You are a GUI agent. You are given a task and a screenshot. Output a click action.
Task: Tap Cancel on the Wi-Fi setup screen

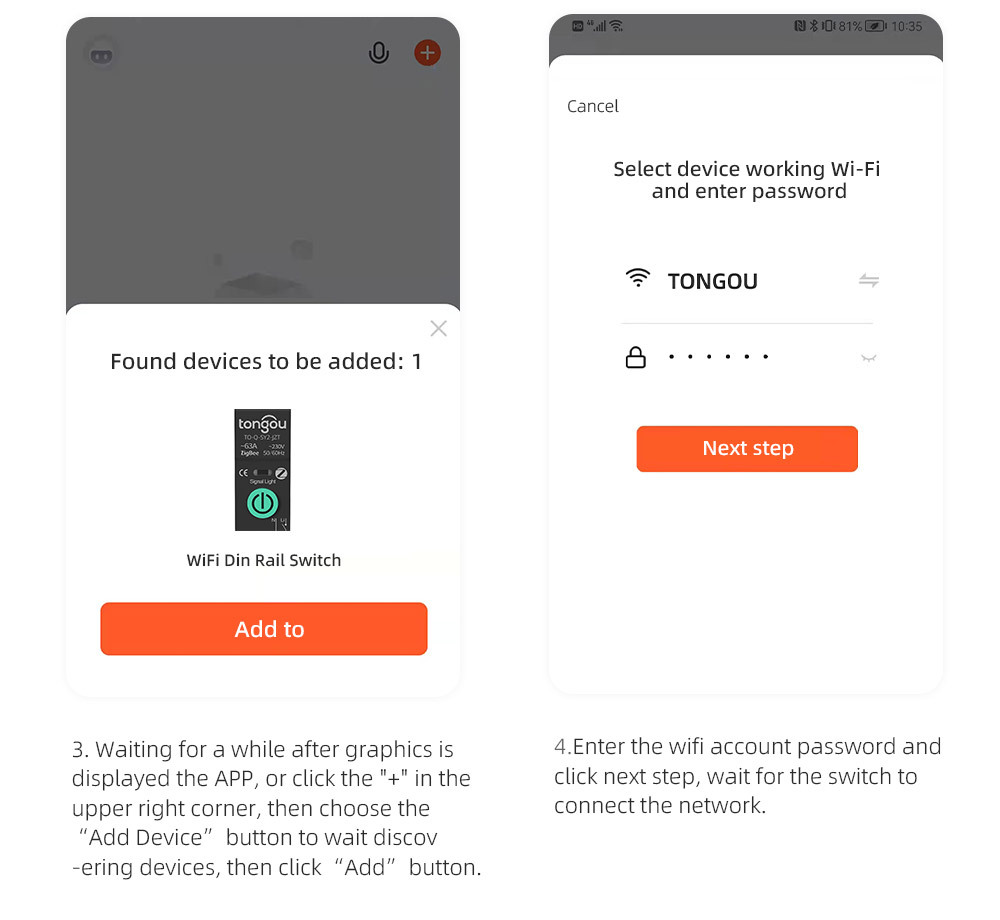click(x=592, y=106)
